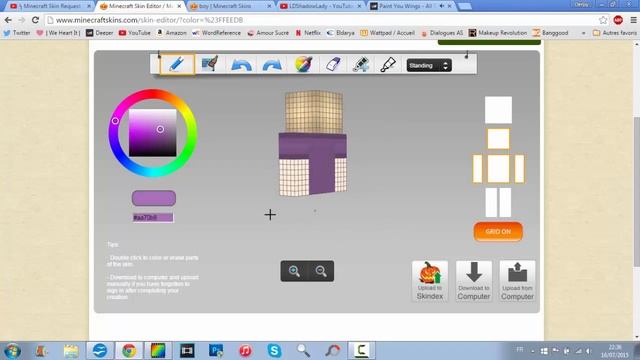Show hidden system tray icons
Image resolution: width=640 pixels, height=360 pixels.
533,351
